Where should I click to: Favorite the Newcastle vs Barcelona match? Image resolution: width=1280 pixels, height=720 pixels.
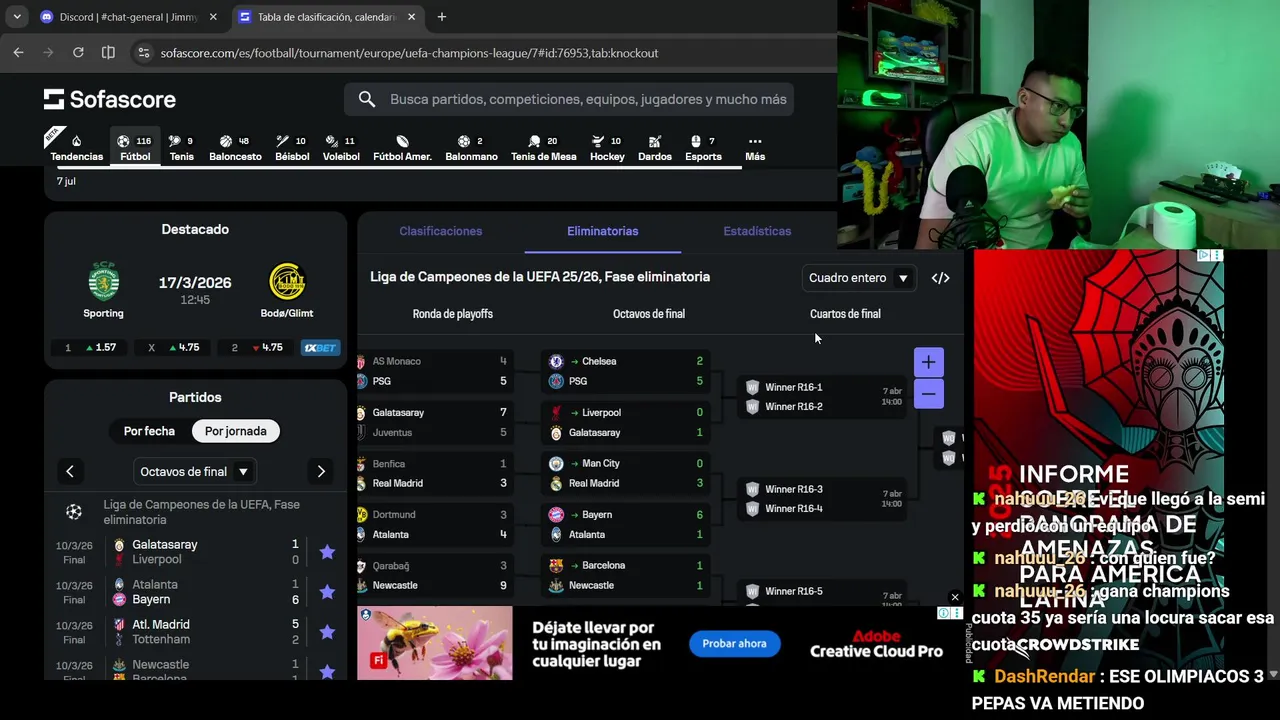click(327, 671)
